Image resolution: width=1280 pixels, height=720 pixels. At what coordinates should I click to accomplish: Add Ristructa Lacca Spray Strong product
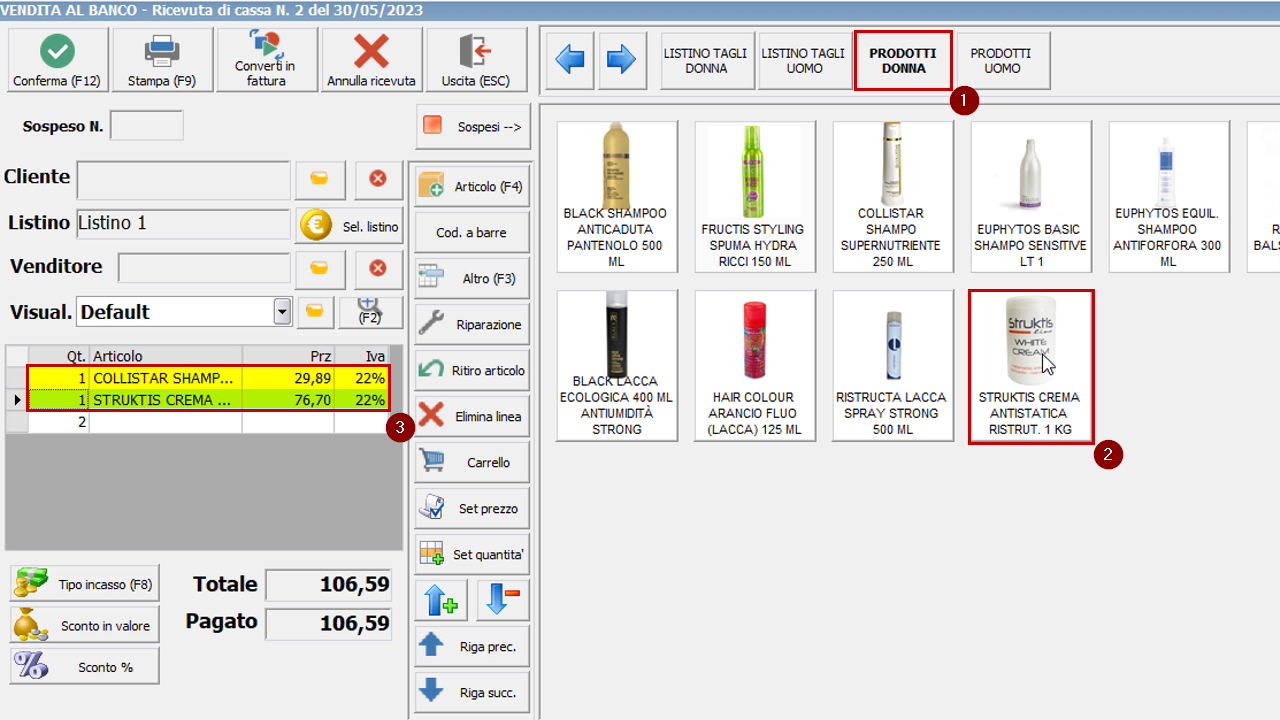(x=893, y=366)
